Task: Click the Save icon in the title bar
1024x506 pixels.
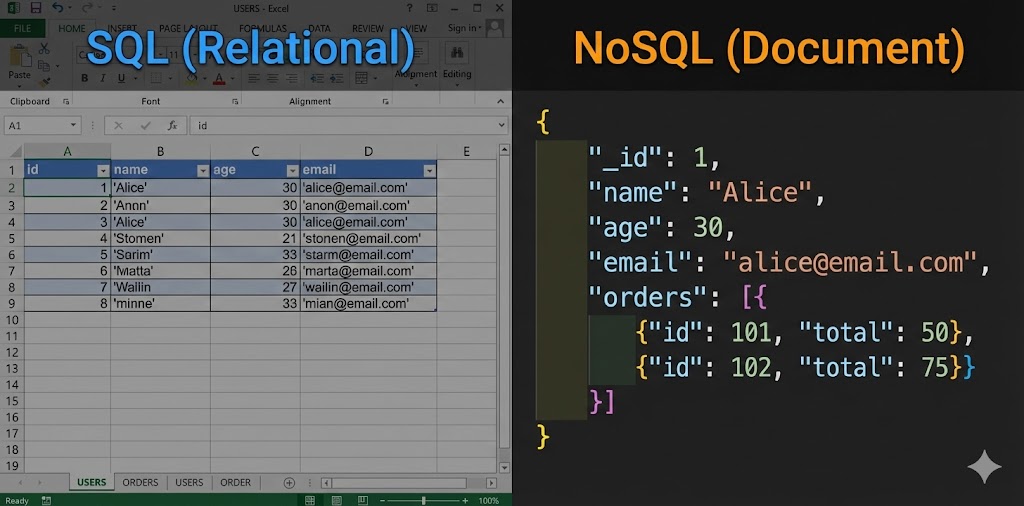Action: (x=36, y=8)
